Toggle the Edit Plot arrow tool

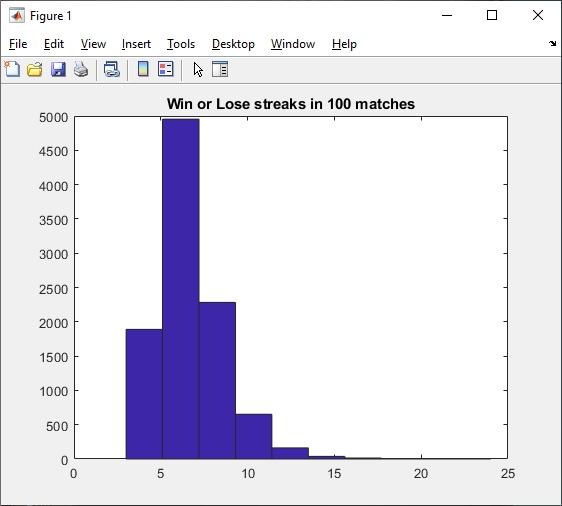pyautogui.click(x=198, y=69)
